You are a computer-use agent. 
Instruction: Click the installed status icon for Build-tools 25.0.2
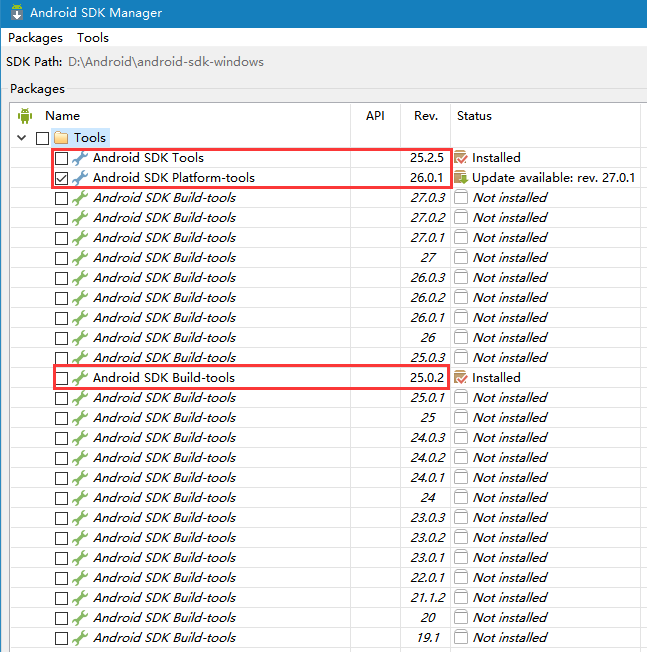tap(461, 378)
